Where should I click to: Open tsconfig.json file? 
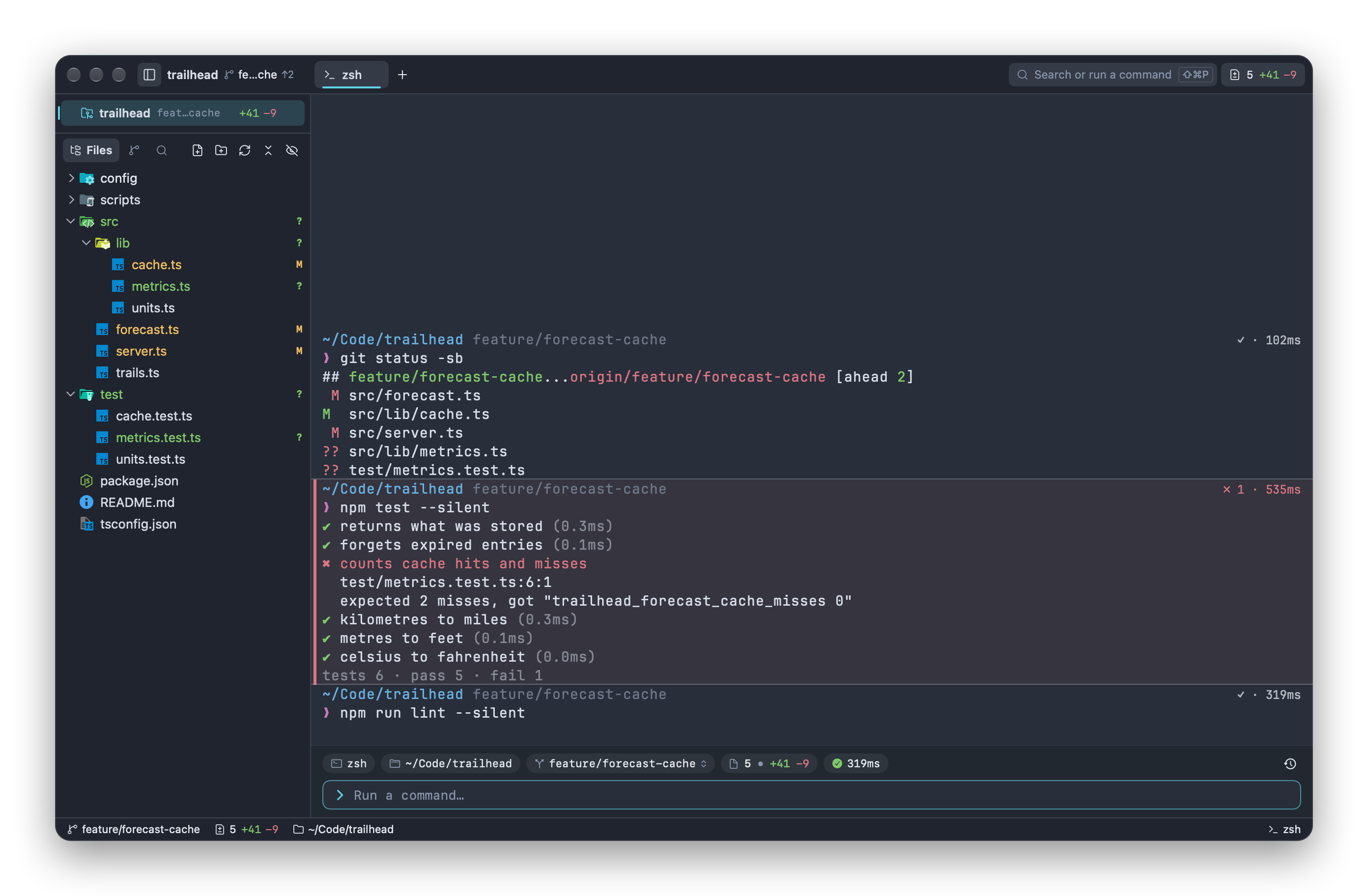pos(138,524)
